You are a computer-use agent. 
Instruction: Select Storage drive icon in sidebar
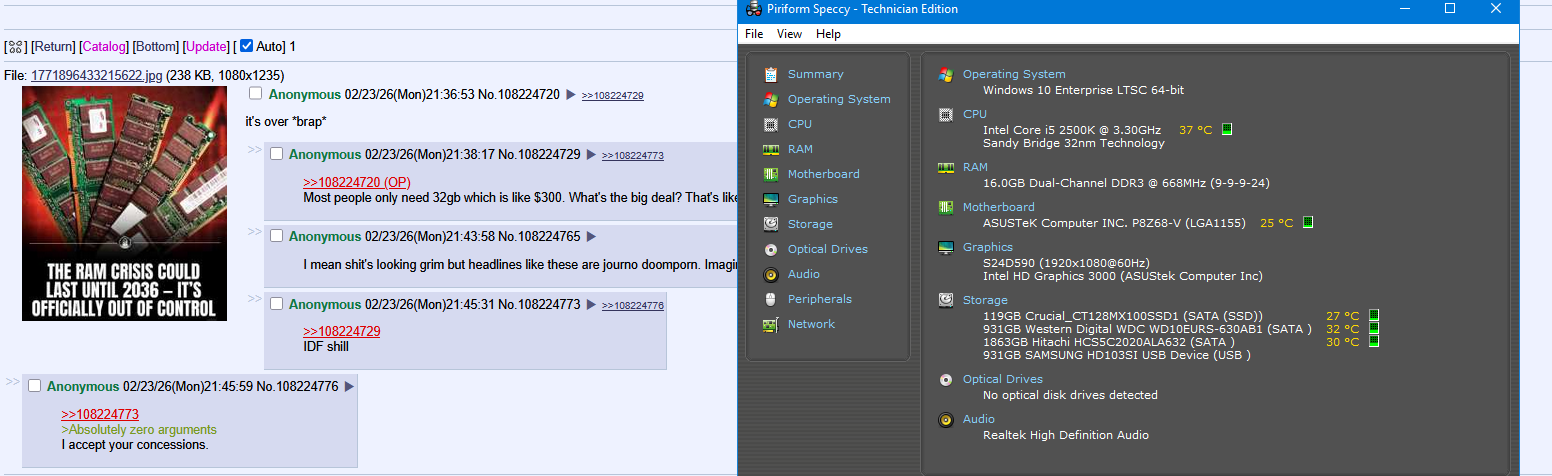(770, 224)
